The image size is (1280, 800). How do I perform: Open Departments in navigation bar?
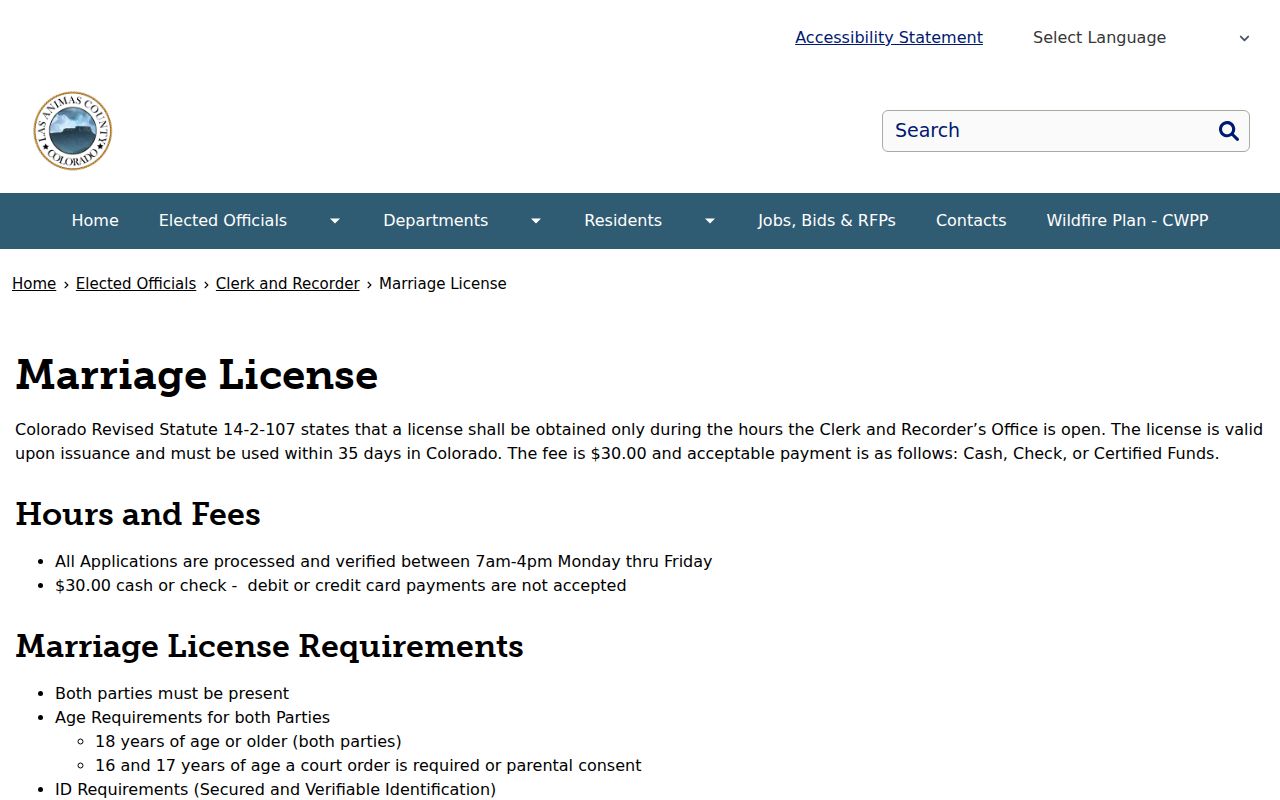tap(436, 221)
